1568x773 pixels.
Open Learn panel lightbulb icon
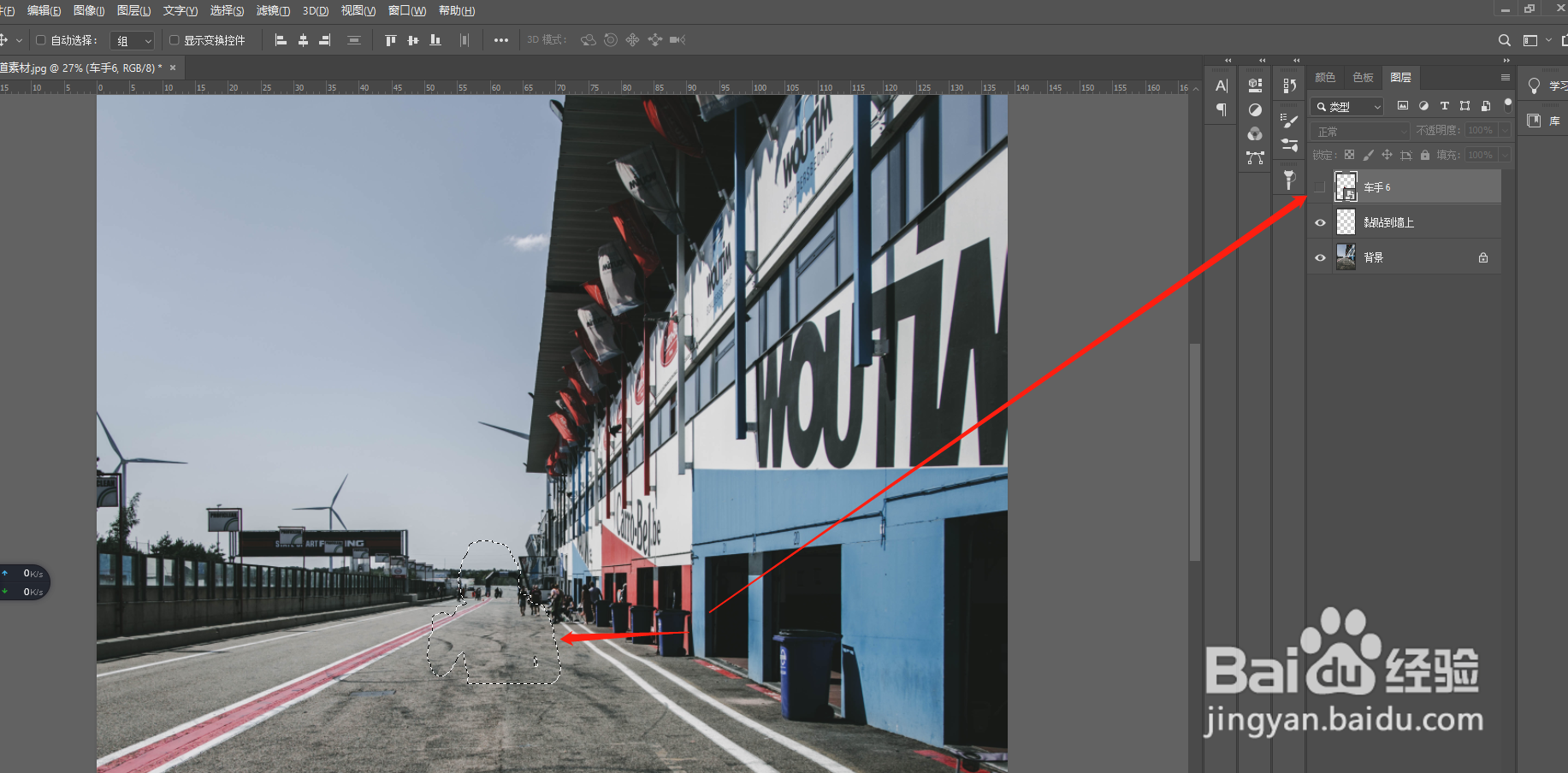(1534, 86)
